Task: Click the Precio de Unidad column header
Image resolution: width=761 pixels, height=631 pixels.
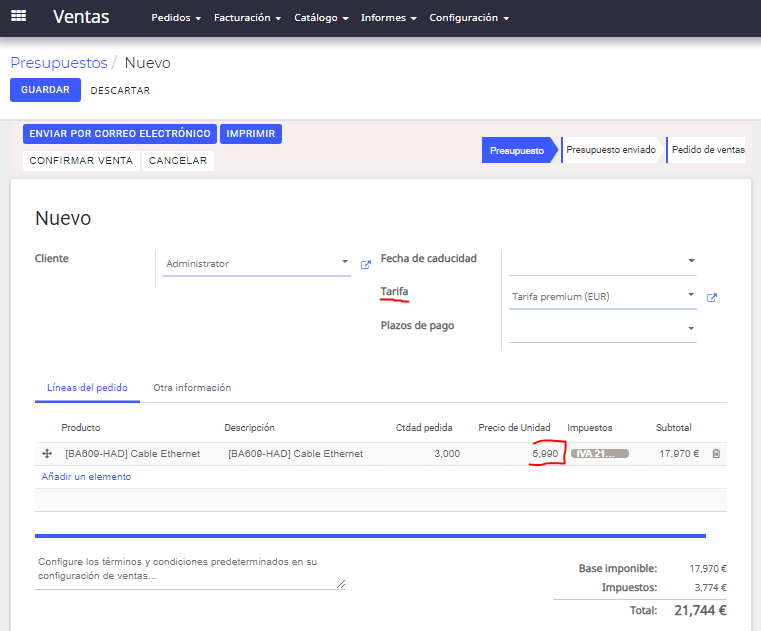Action: click(x=514, y=428)
